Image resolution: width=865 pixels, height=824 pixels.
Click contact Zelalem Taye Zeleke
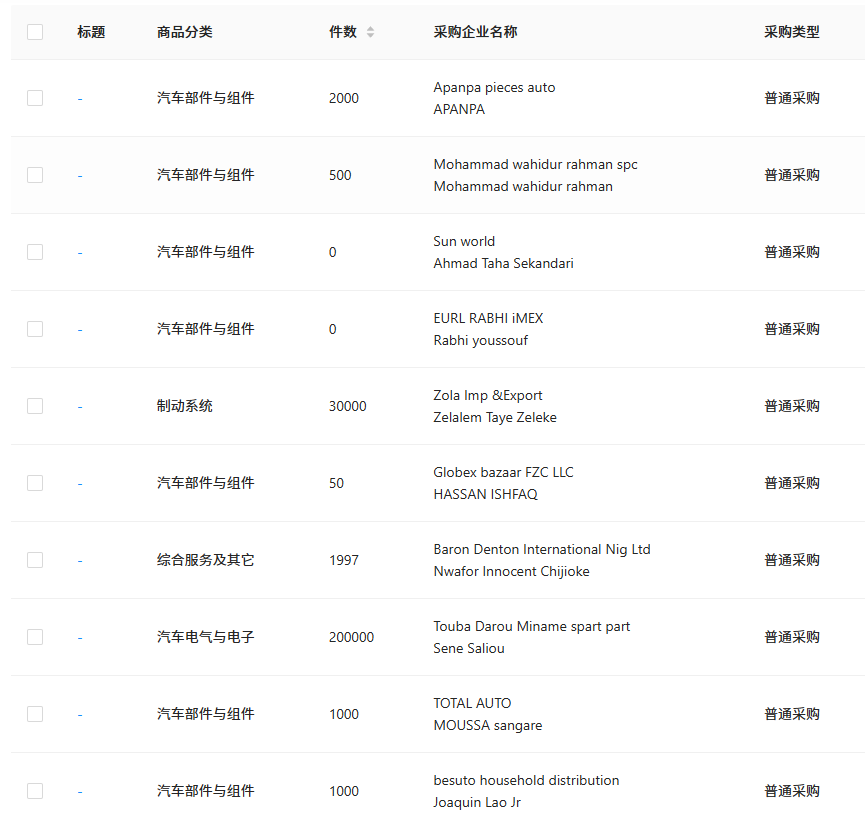tap(495, 418)
